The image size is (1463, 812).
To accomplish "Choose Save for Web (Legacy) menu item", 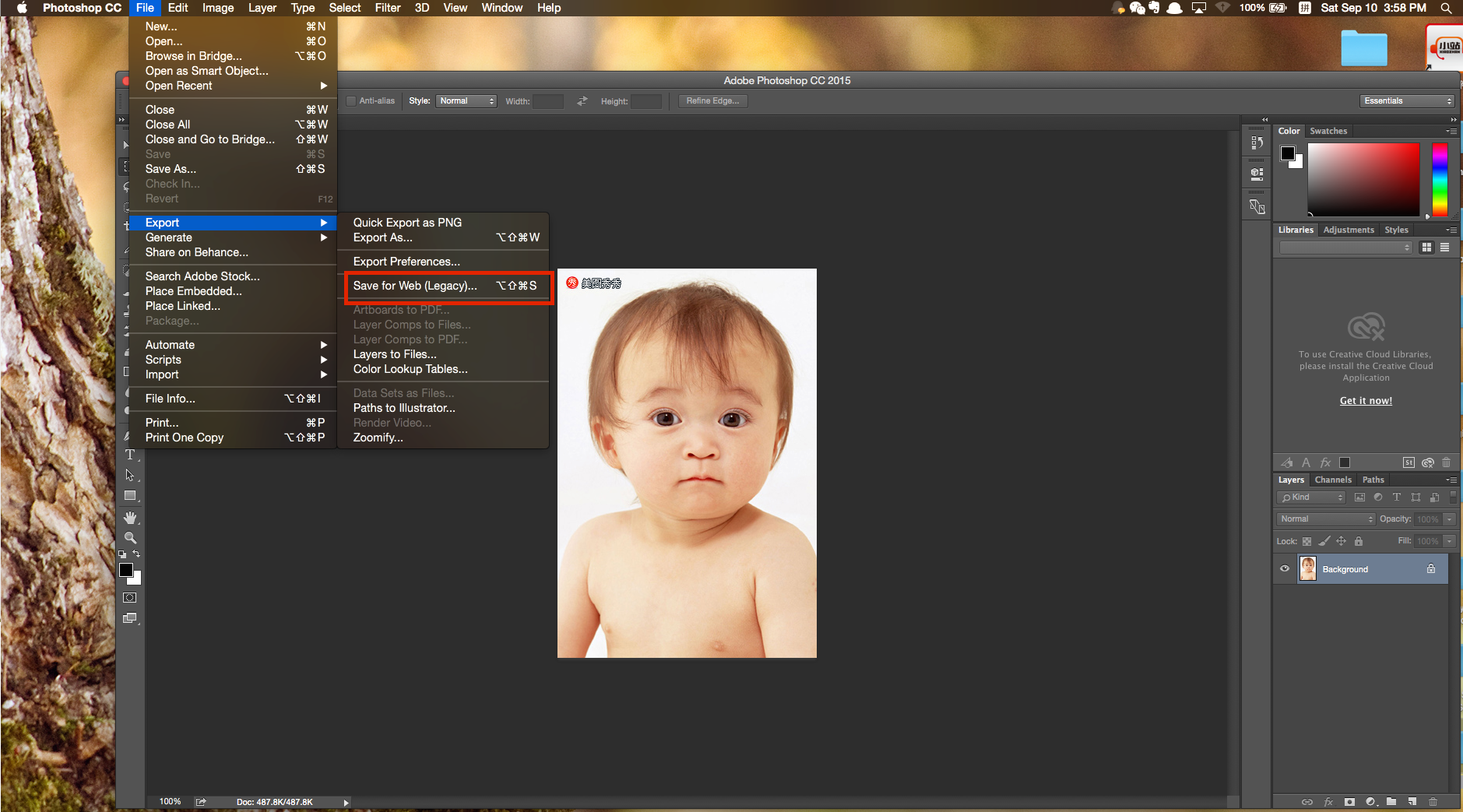I will (x=445, y=286).
